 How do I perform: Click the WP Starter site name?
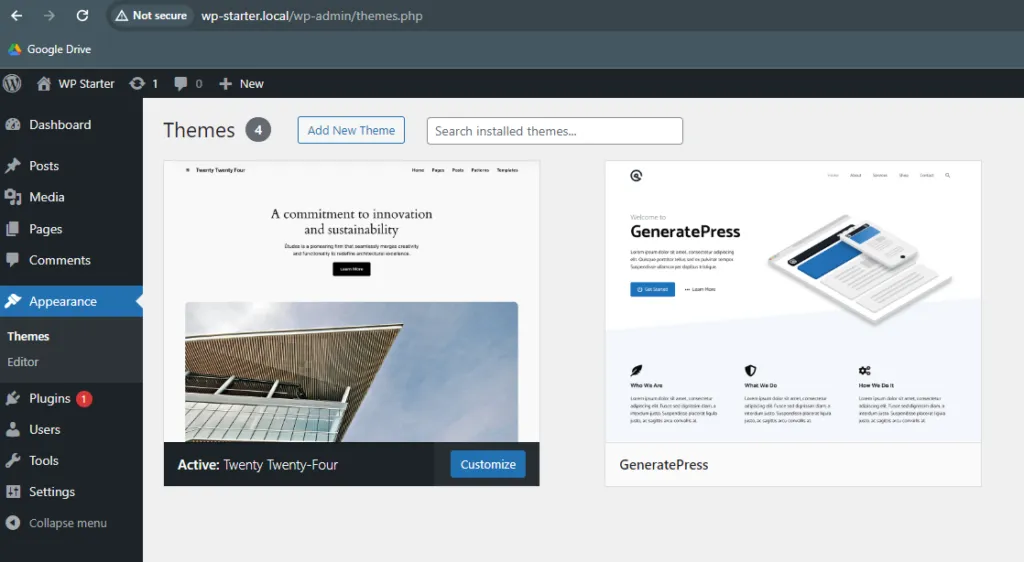(86, 84)
